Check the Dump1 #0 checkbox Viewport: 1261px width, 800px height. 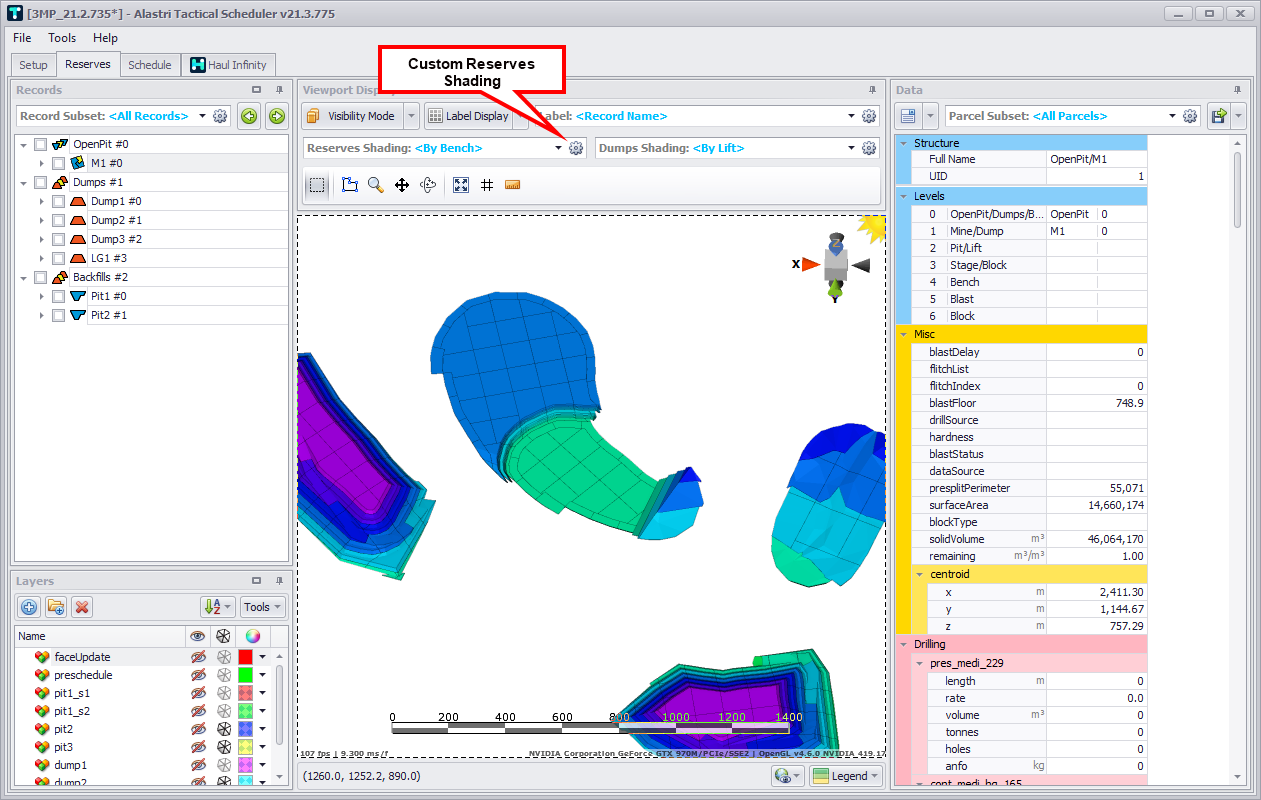[x=58, y=201]
